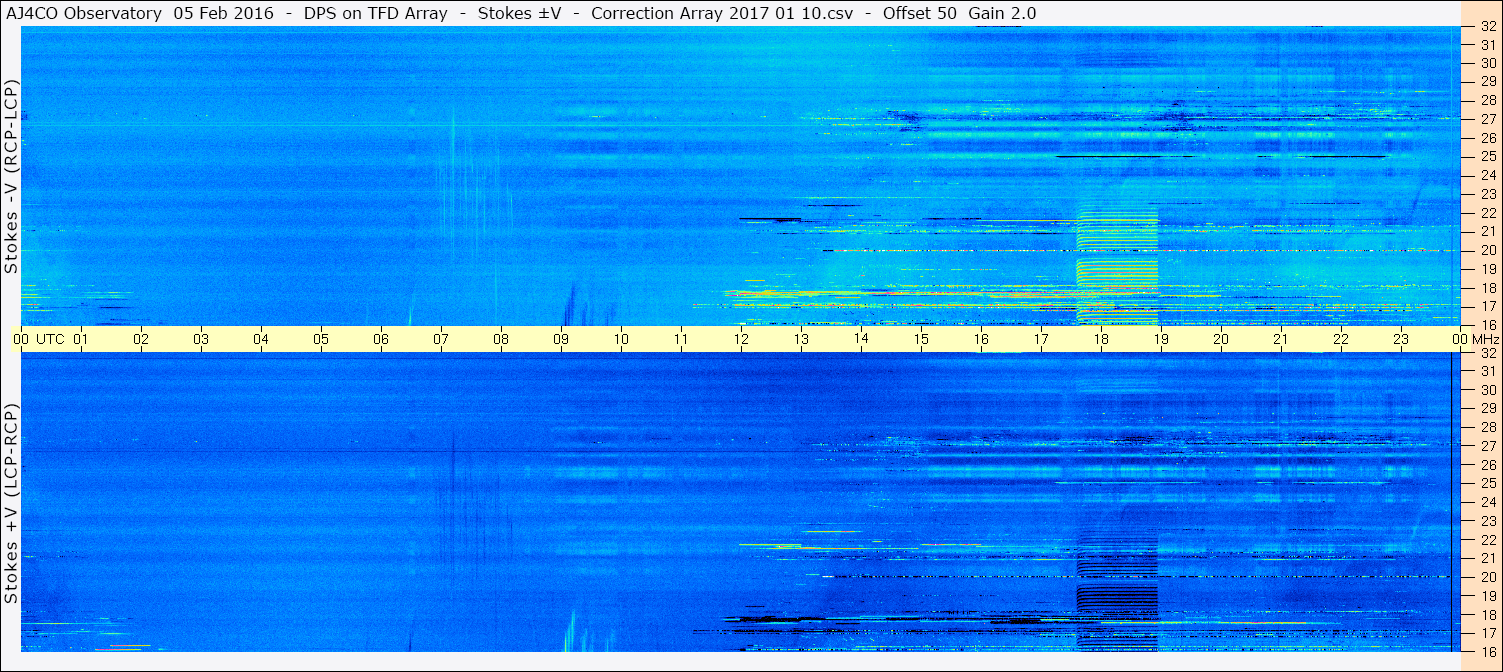The height and width of the screenshot is (672, 1503).
Task: Click the "Stokes ±V" header text
Action: [518, 13]
